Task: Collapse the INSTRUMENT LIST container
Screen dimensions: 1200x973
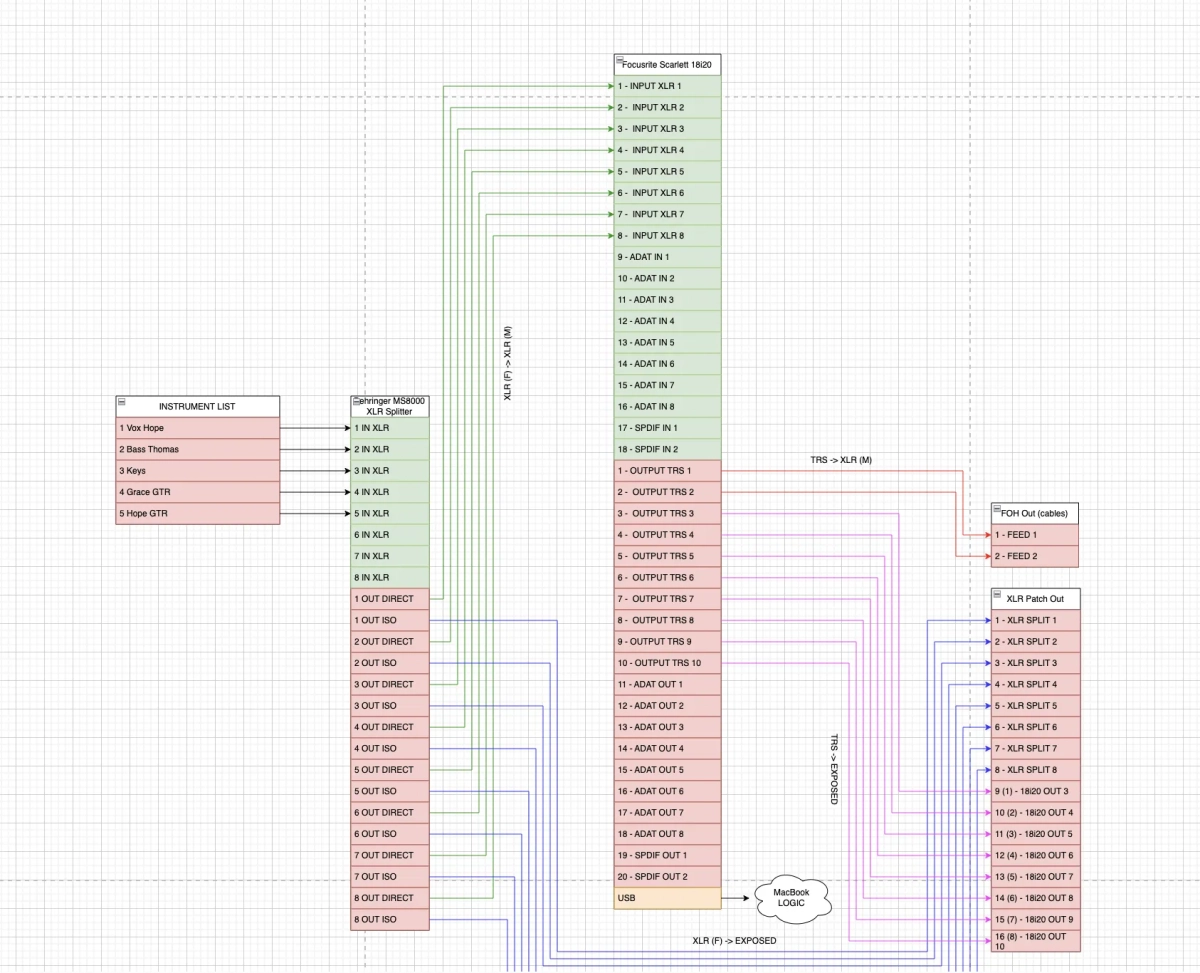Action: coord(121,400)
